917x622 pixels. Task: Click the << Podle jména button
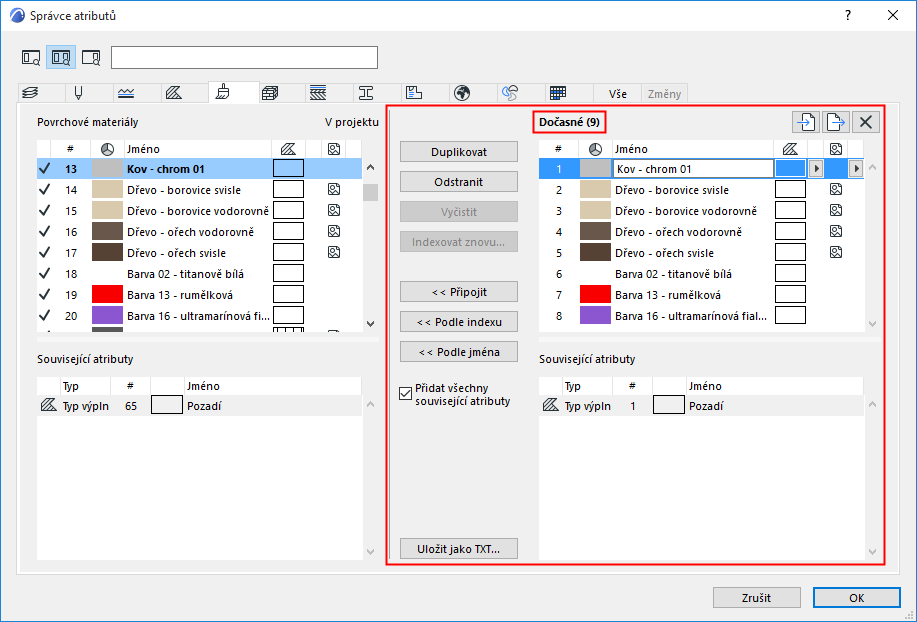[x=459, y=352]
